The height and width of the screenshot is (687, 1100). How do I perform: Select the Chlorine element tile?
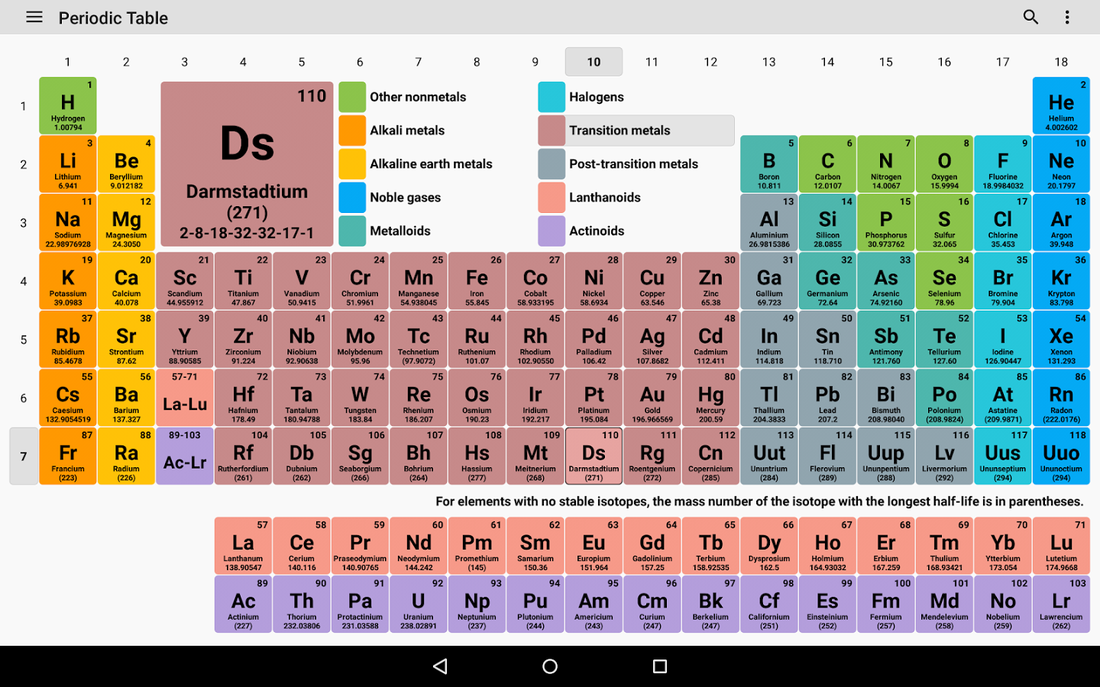tap(1002, 222)
